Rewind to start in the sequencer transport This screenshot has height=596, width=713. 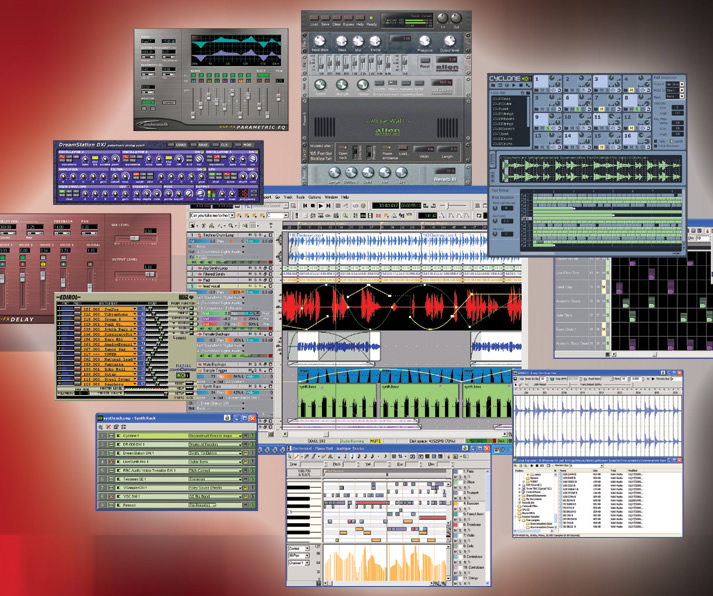305,205
